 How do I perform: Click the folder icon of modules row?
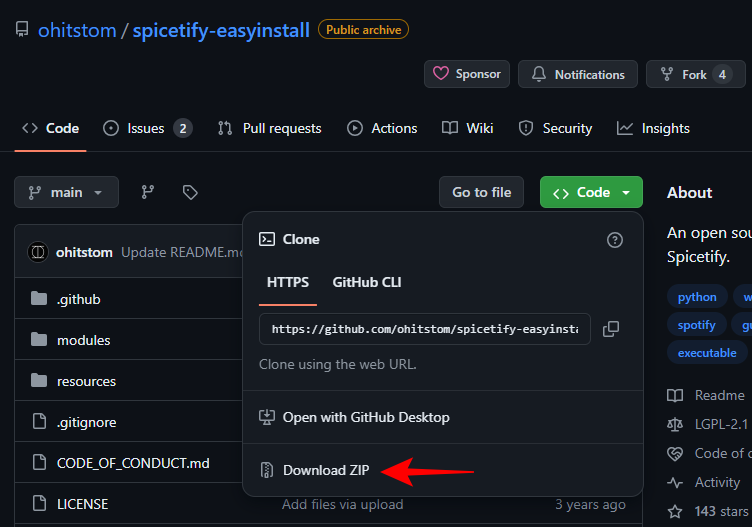point(39,340)
